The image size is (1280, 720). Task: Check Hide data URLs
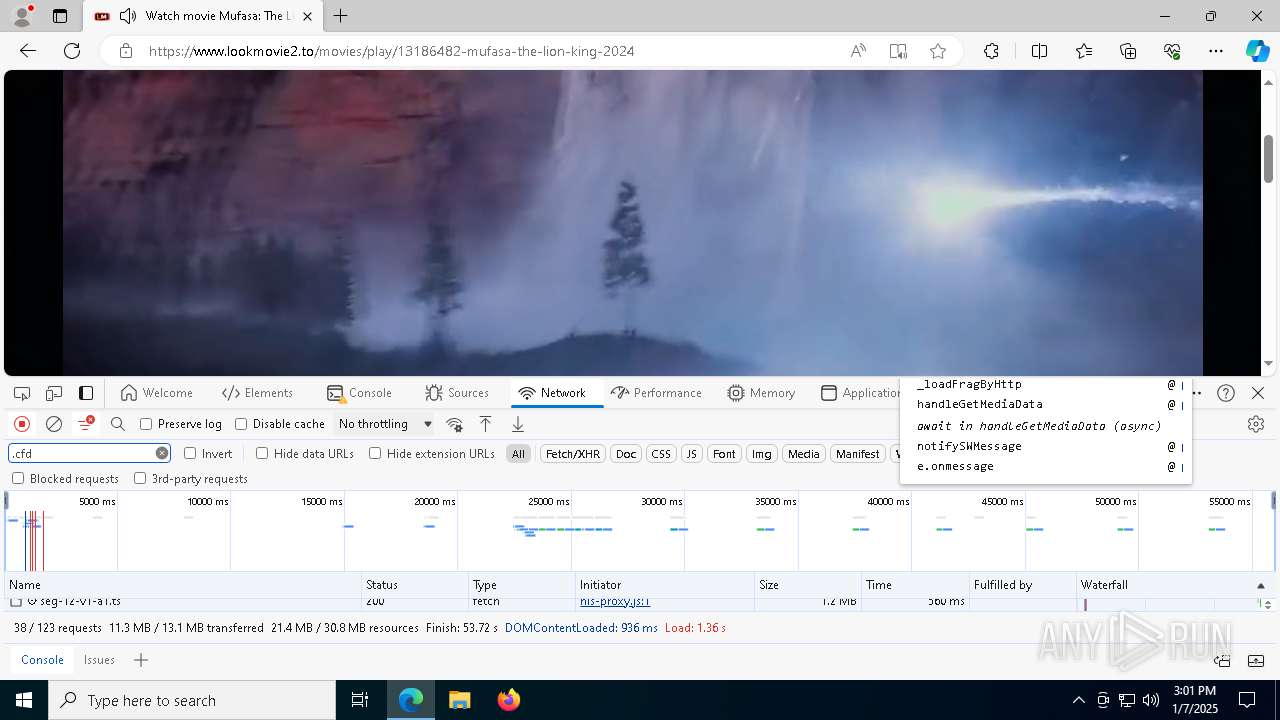262,453
